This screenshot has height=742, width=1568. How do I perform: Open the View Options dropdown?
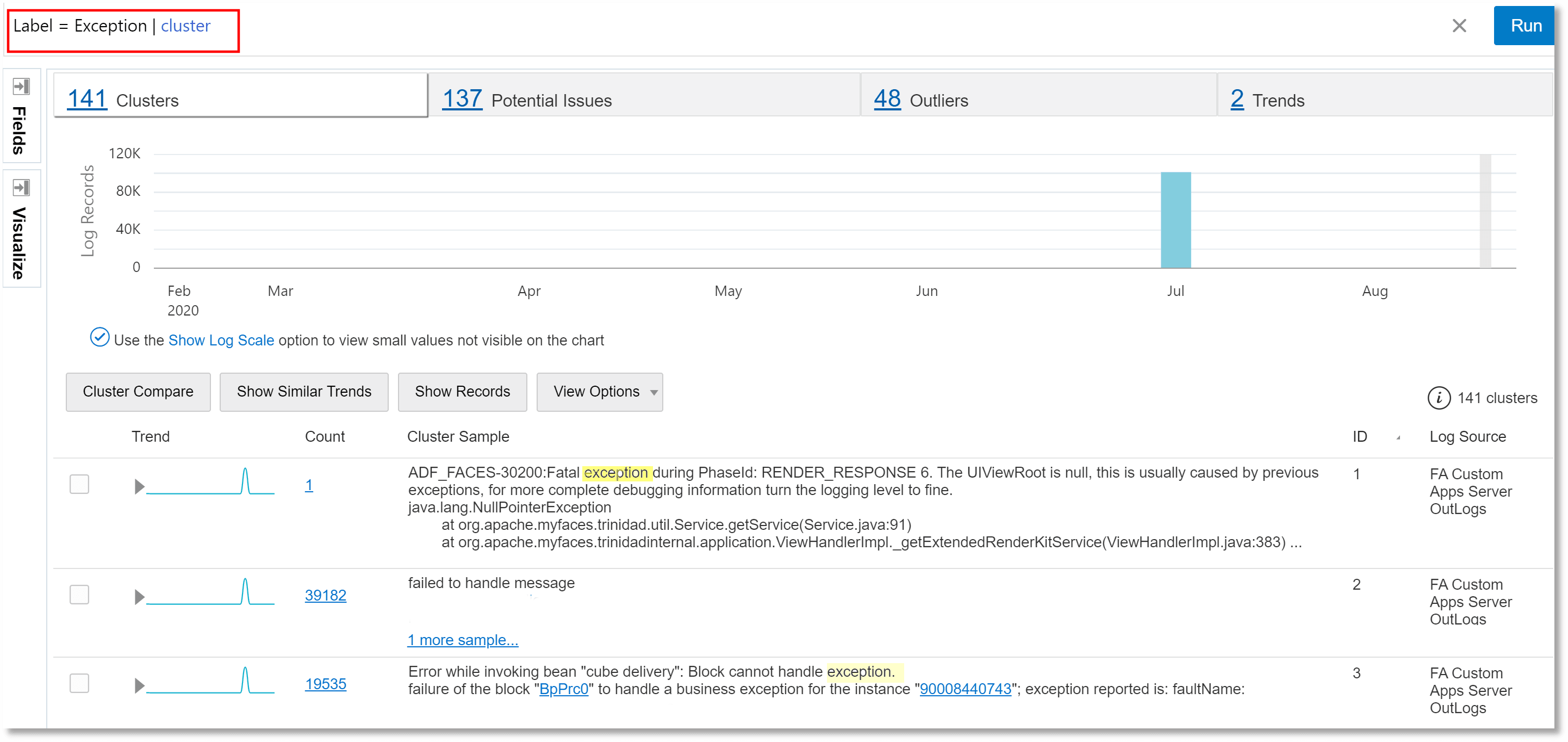click(x=599, y=392)
